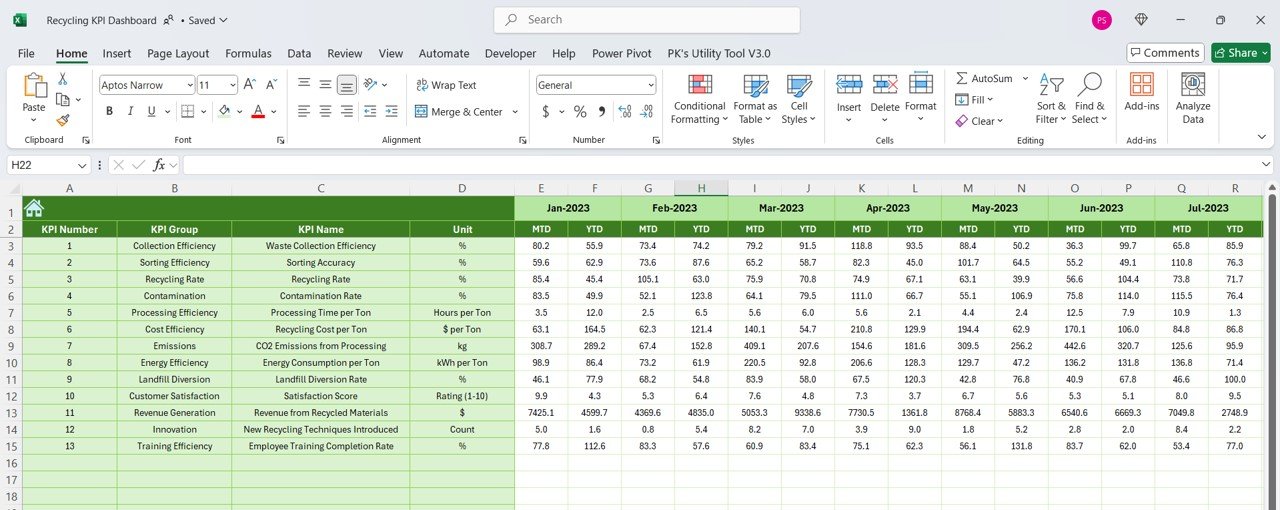1280x510 pixels.
Task: Open Find & Select menu
Action: [x=1090, y=99]
